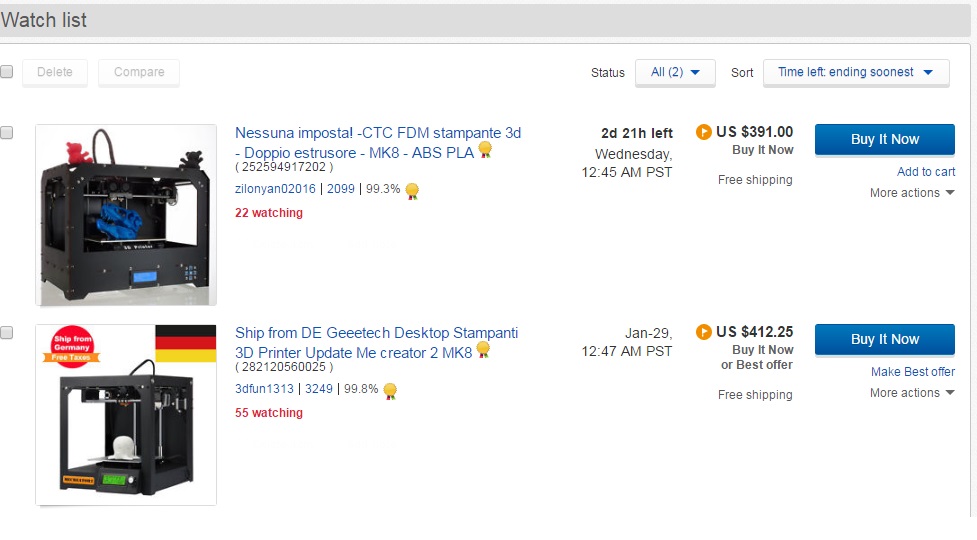Click the Compare button
977x540 pixels.
click(139, 72)
